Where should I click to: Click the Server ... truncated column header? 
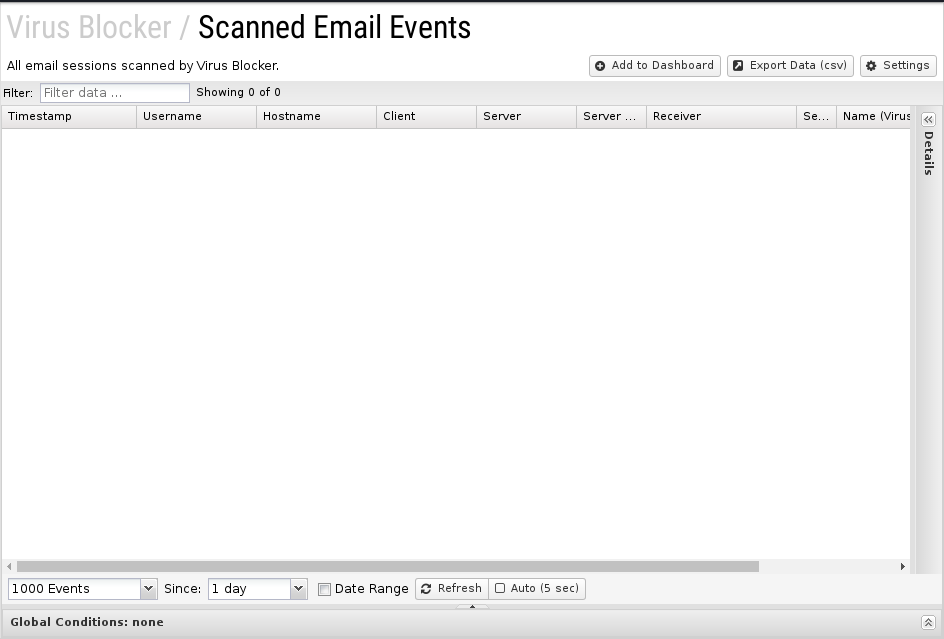click(611, 116)
